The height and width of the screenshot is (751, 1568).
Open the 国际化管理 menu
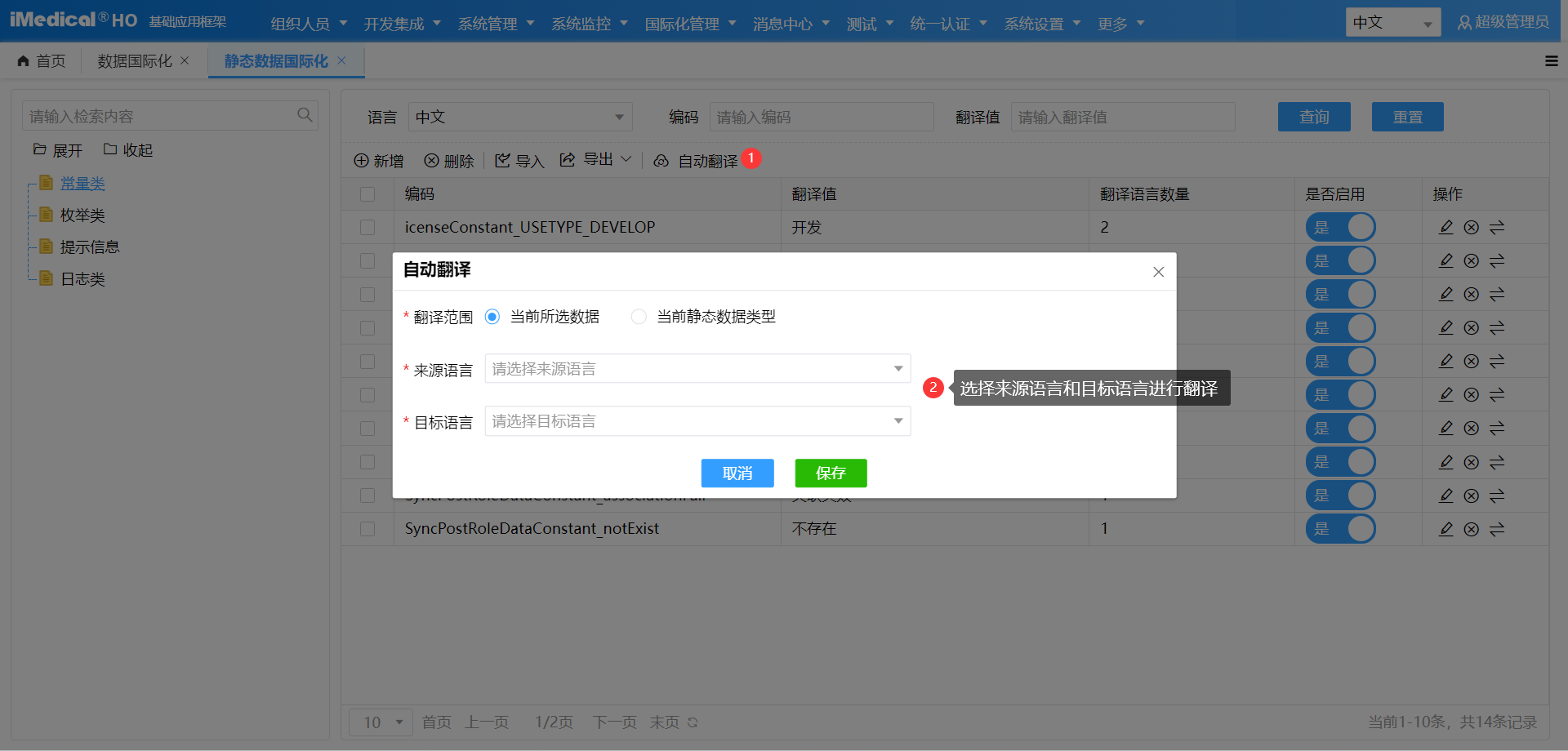pyautogui.click(x=690, y=24)
